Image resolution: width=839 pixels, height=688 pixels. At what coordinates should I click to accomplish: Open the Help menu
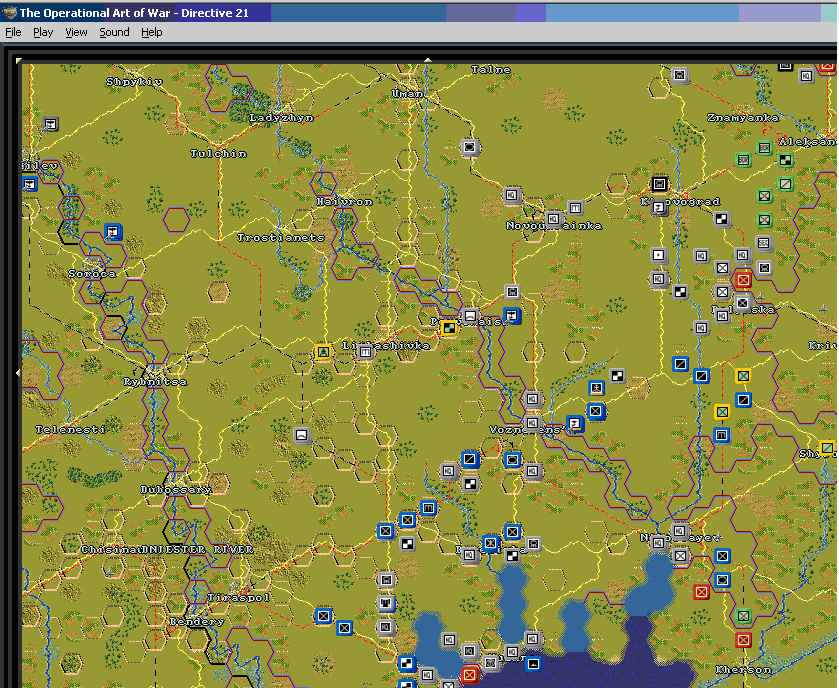click(151, 32)
